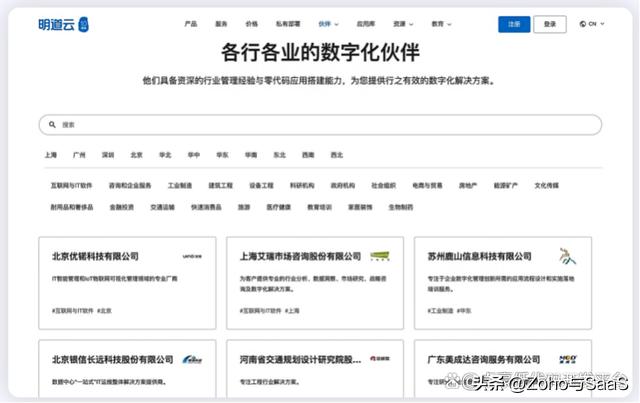Filter by 教育培训 industry
Viewport: 640px width, 403px height.
tap(319, 207)
